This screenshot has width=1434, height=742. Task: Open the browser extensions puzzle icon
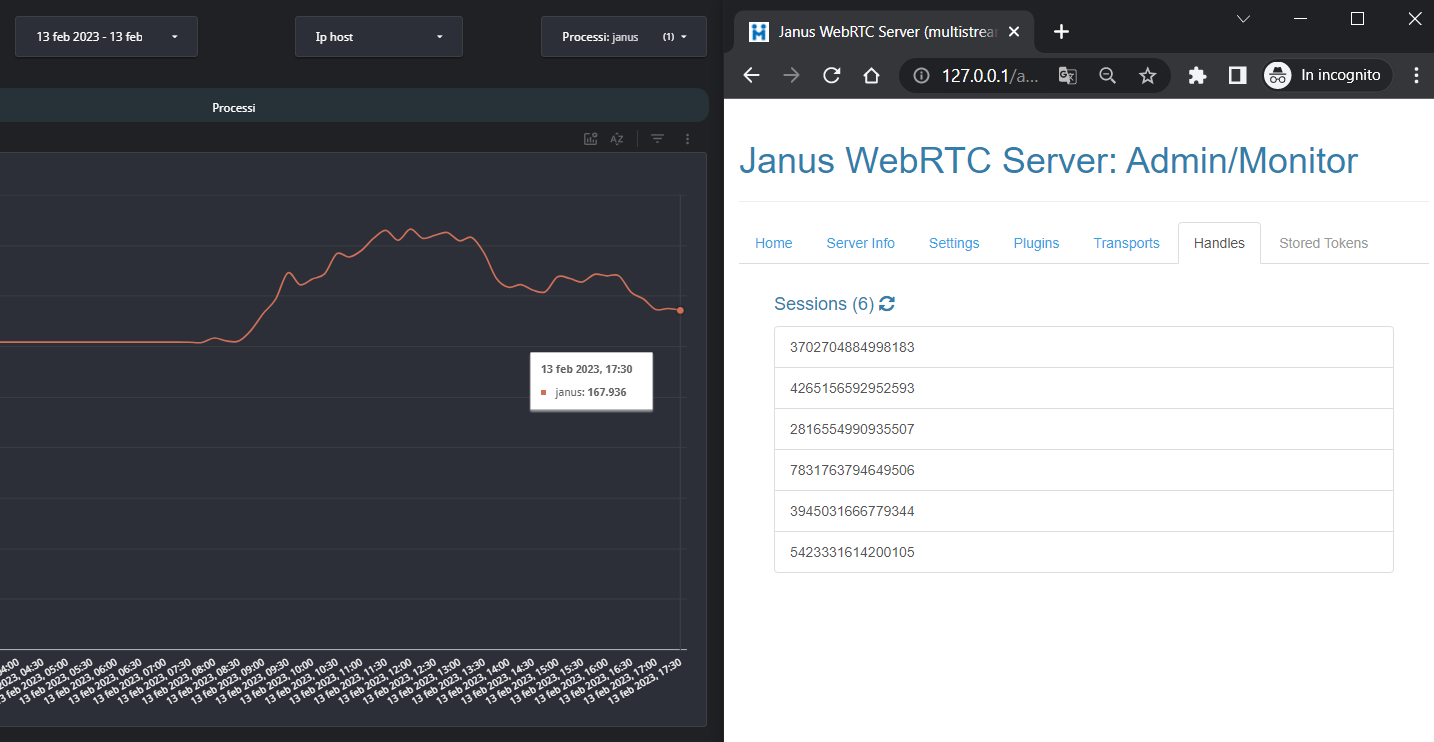click(1197, 75)
